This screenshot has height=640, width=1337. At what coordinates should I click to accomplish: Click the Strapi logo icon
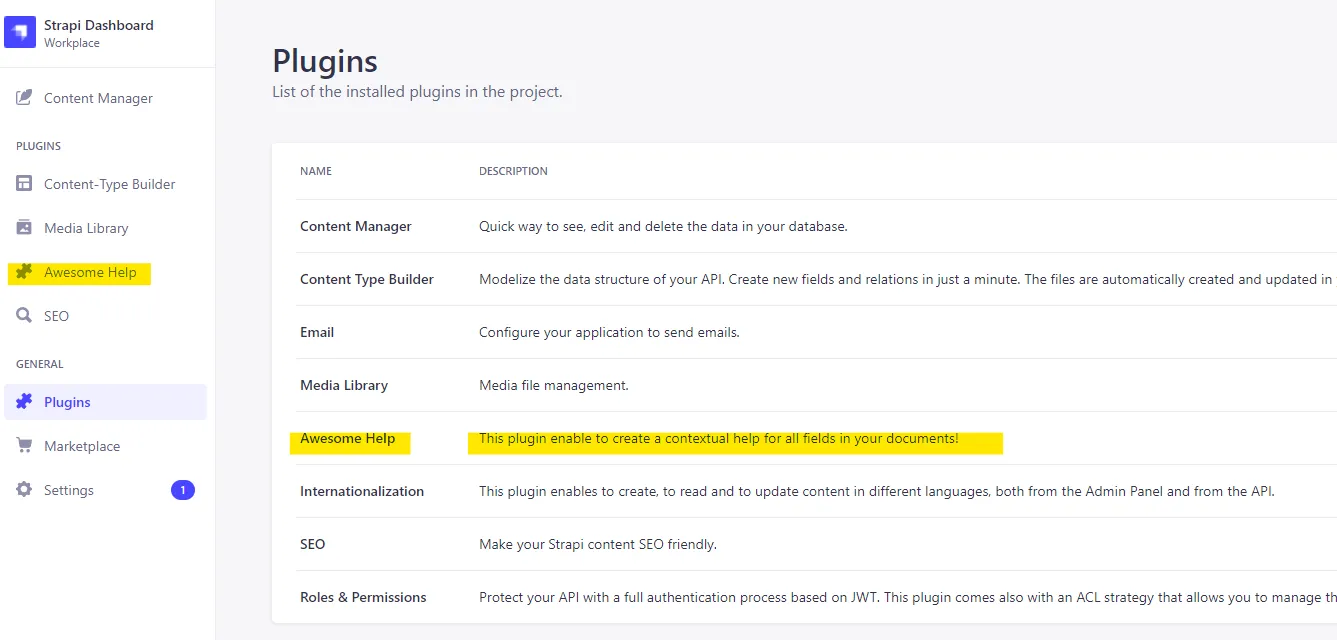20,33
